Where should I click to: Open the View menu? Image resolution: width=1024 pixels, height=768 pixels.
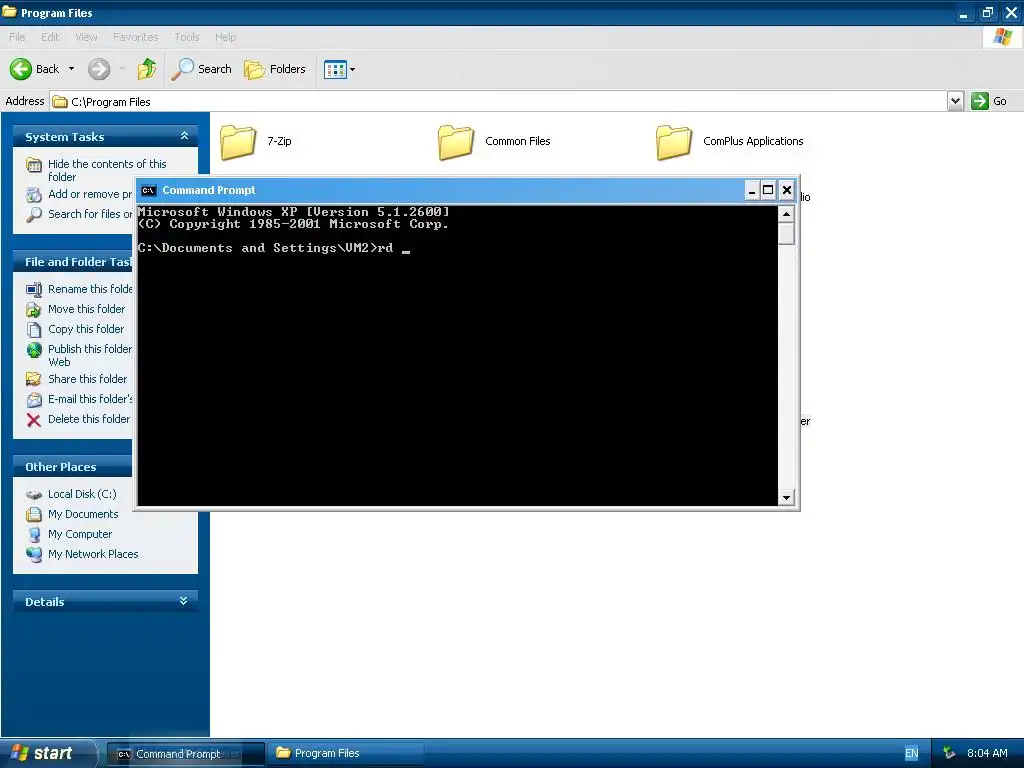coord(86,37)
